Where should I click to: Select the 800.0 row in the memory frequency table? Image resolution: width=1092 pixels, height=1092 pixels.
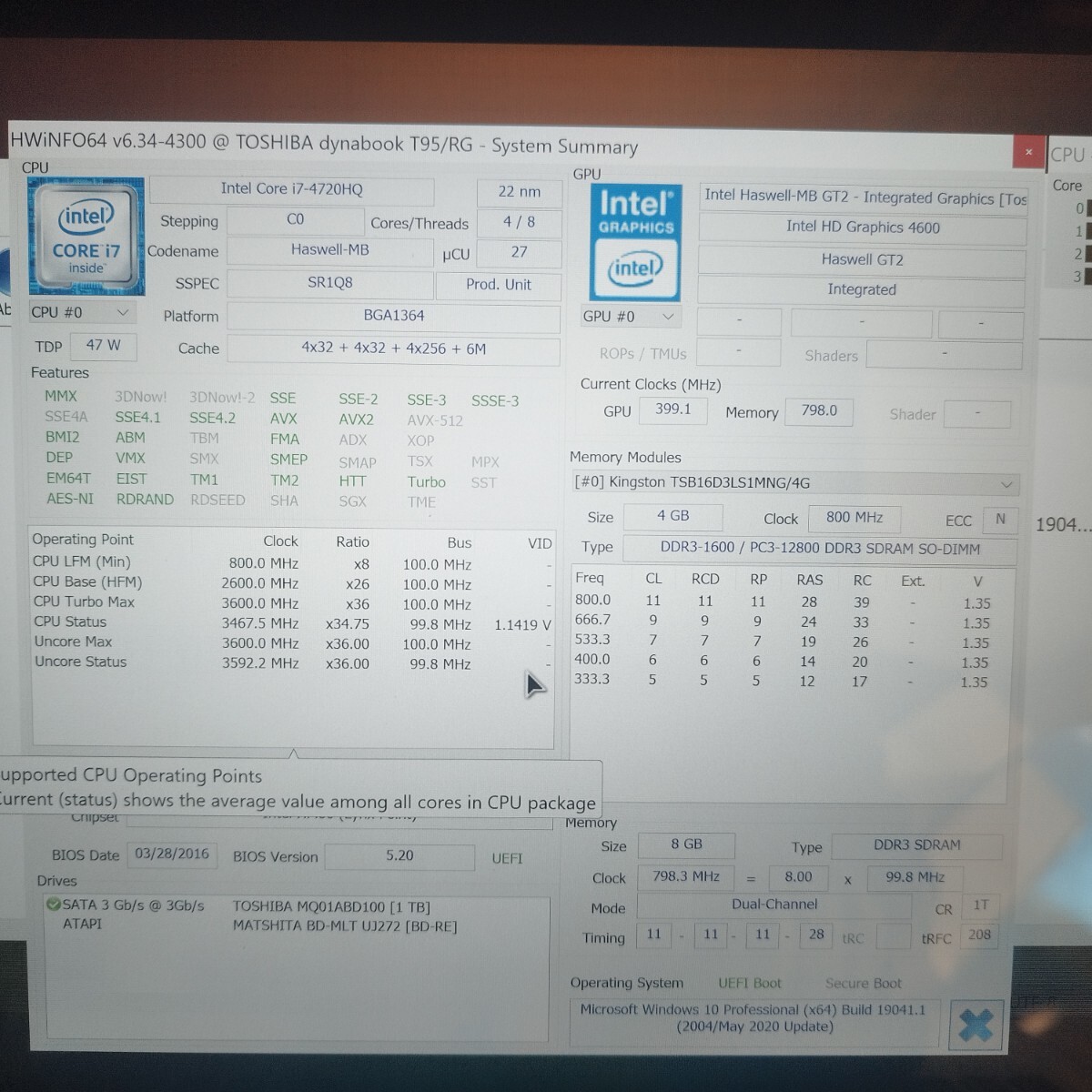pos(592,601)
